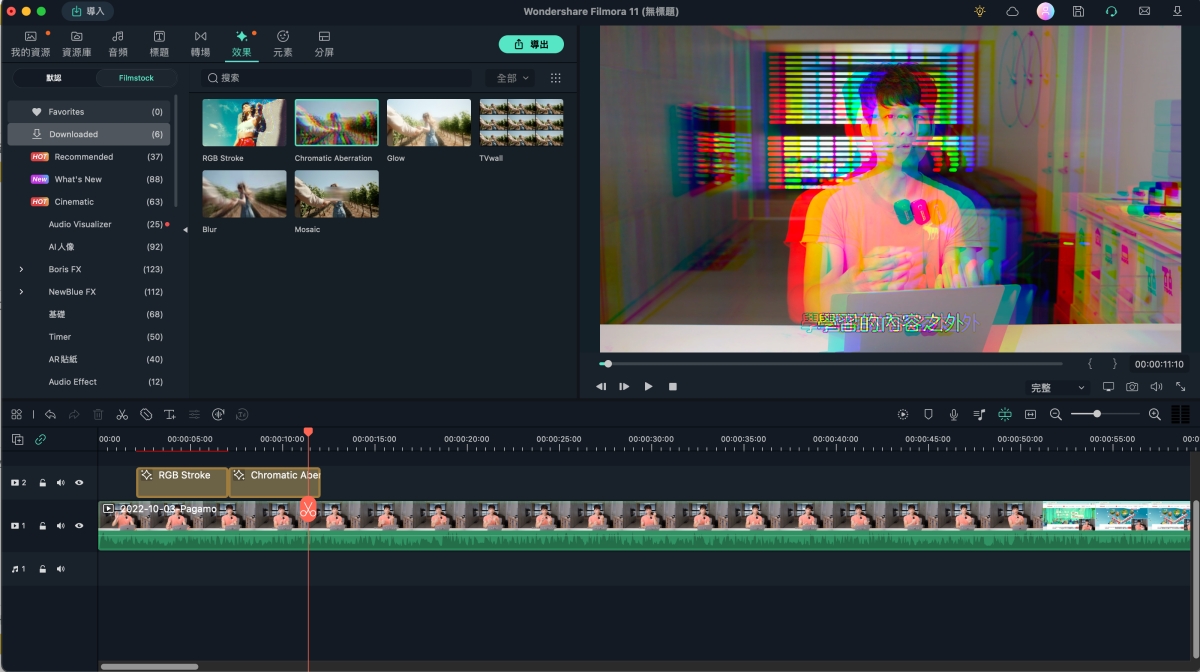The width and height of the screenshot is (1200, 672).
Task: Click the snapshot camera icon under preview
Action: click(1132, 387)
